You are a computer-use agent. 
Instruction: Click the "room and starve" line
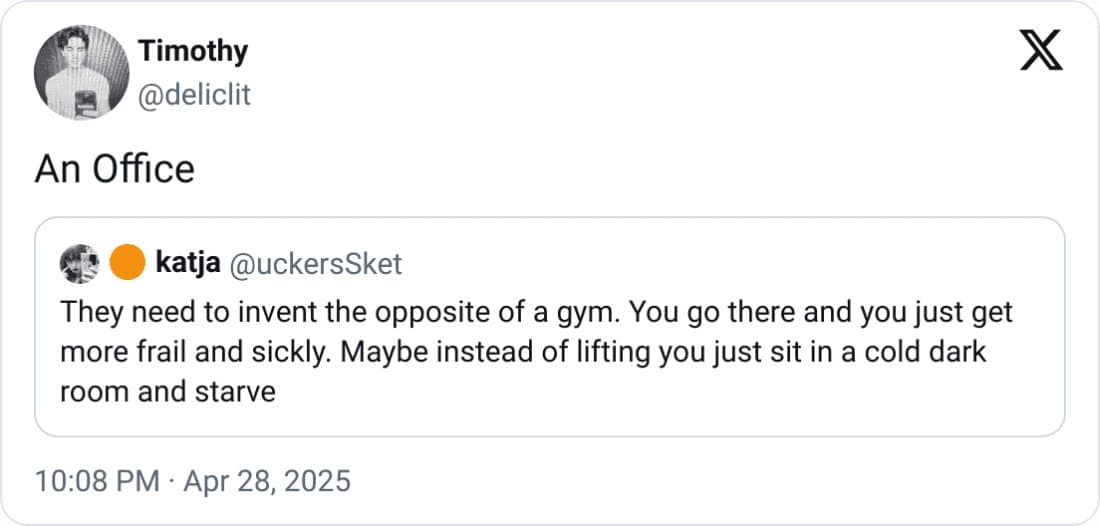click(167, 391)
